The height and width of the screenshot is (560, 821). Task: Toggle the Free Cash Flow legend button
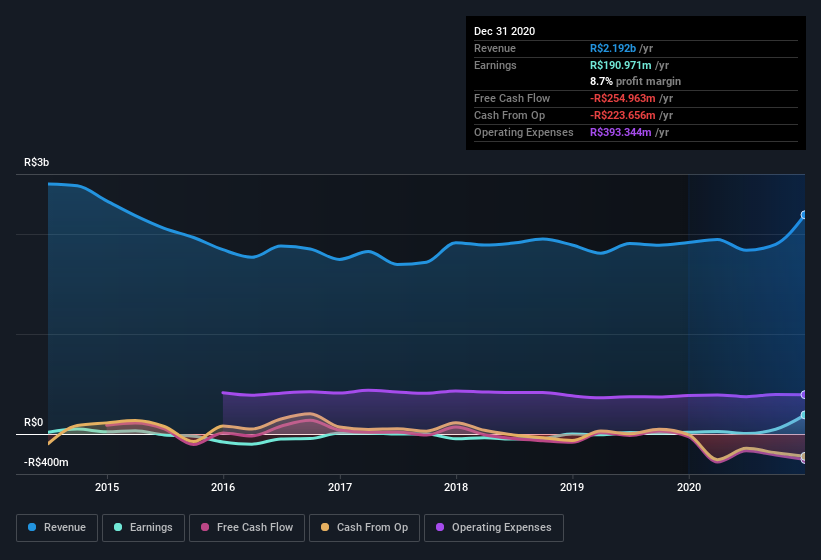[x=247, y=528]
